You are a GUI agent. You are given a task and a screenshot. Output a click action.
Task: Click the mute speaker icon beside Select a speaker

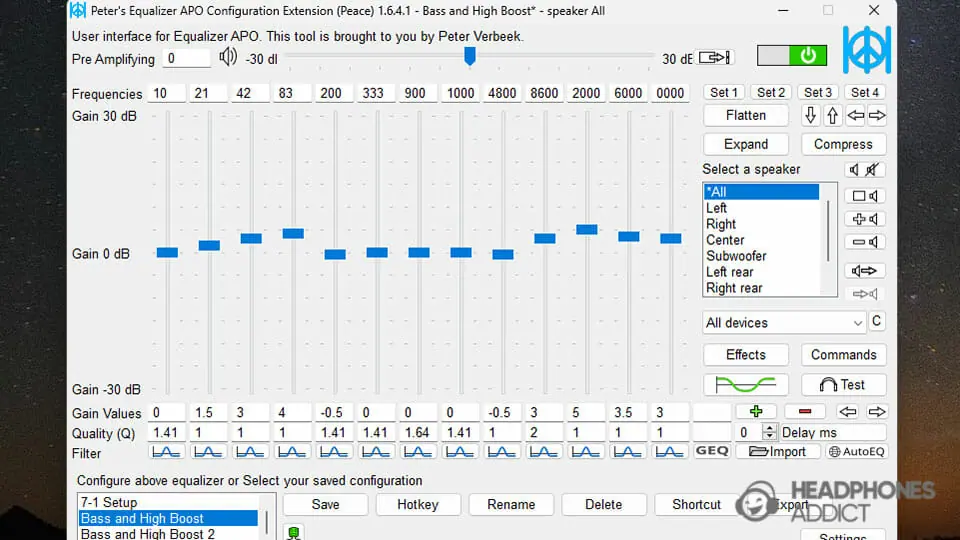coord(865,170)
